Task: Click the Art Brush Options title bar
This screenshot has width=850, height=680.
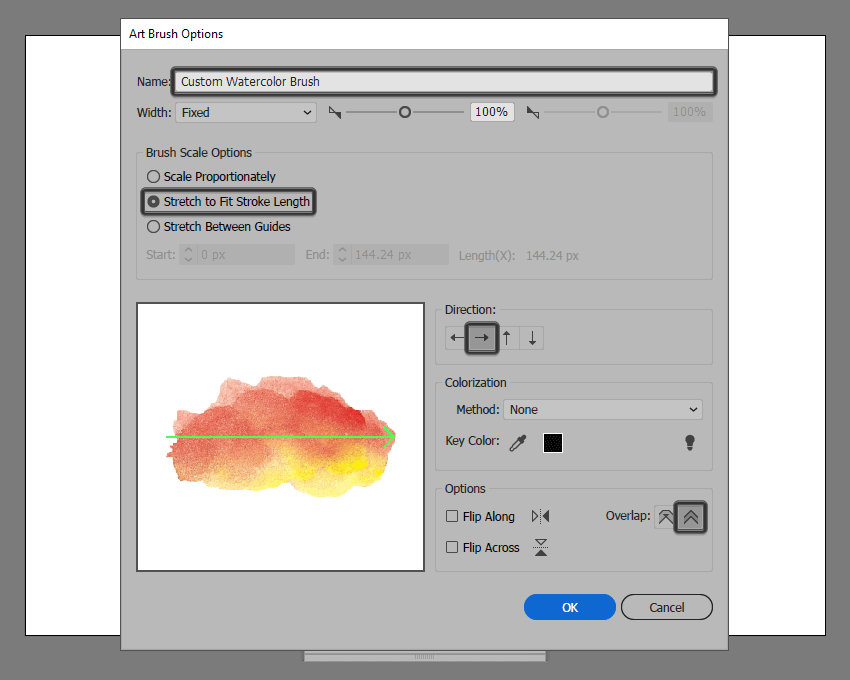Action: click(424, 34)
